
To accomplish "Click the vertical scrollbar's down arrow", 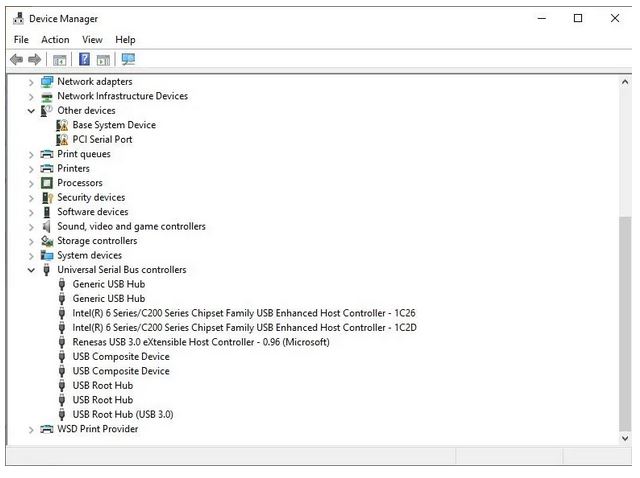I will 625,438.
